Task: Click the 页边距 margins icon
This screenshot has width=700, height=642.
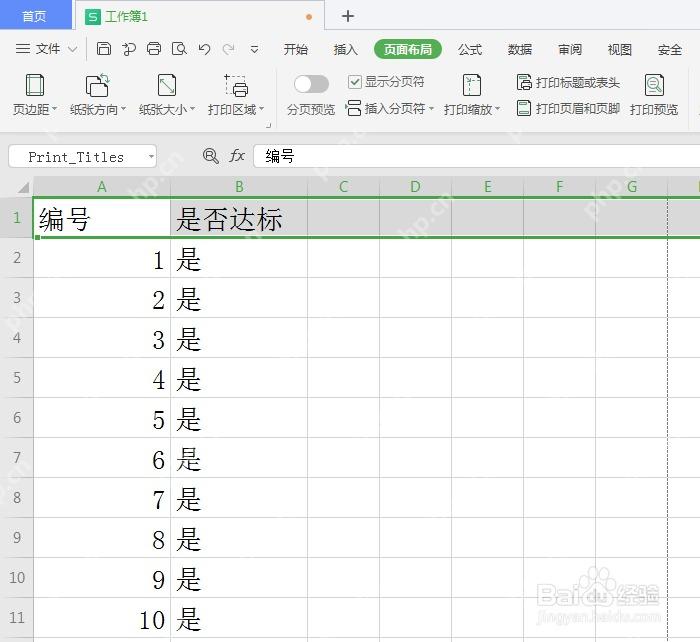Action: coord(35,85)
